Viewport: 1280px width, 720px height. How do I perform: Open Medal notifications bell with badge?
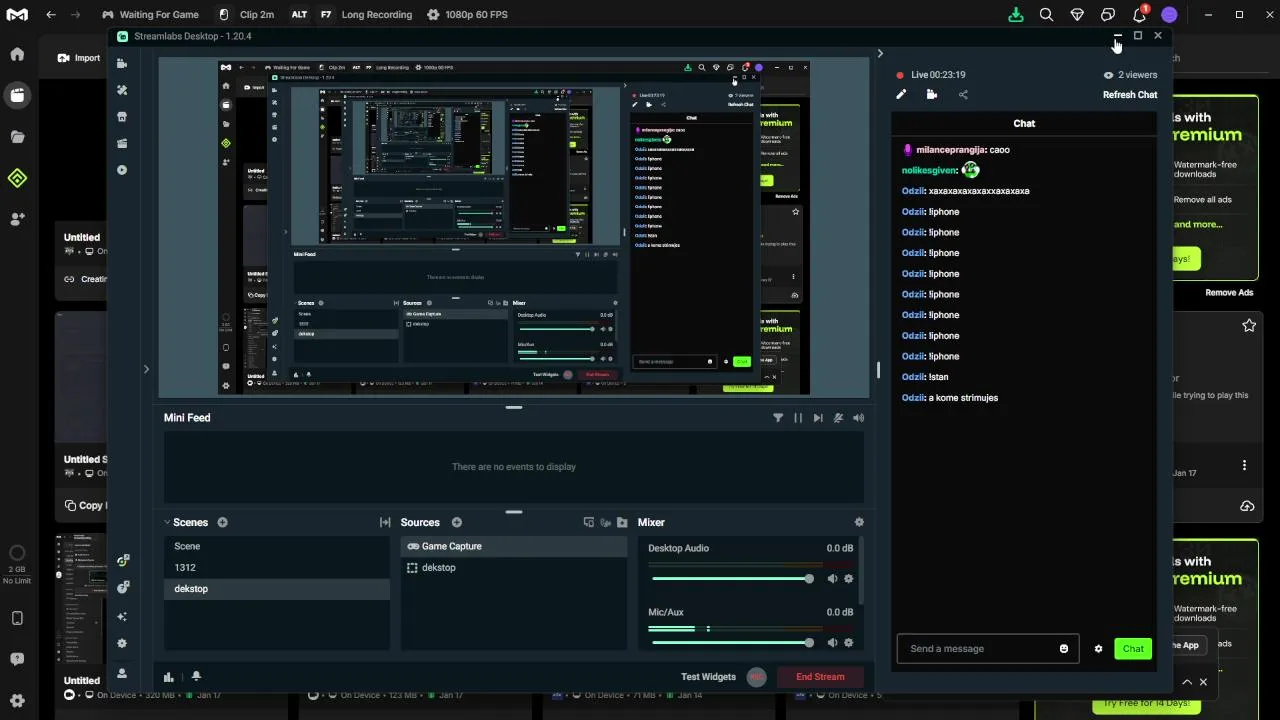[1139, 15]
